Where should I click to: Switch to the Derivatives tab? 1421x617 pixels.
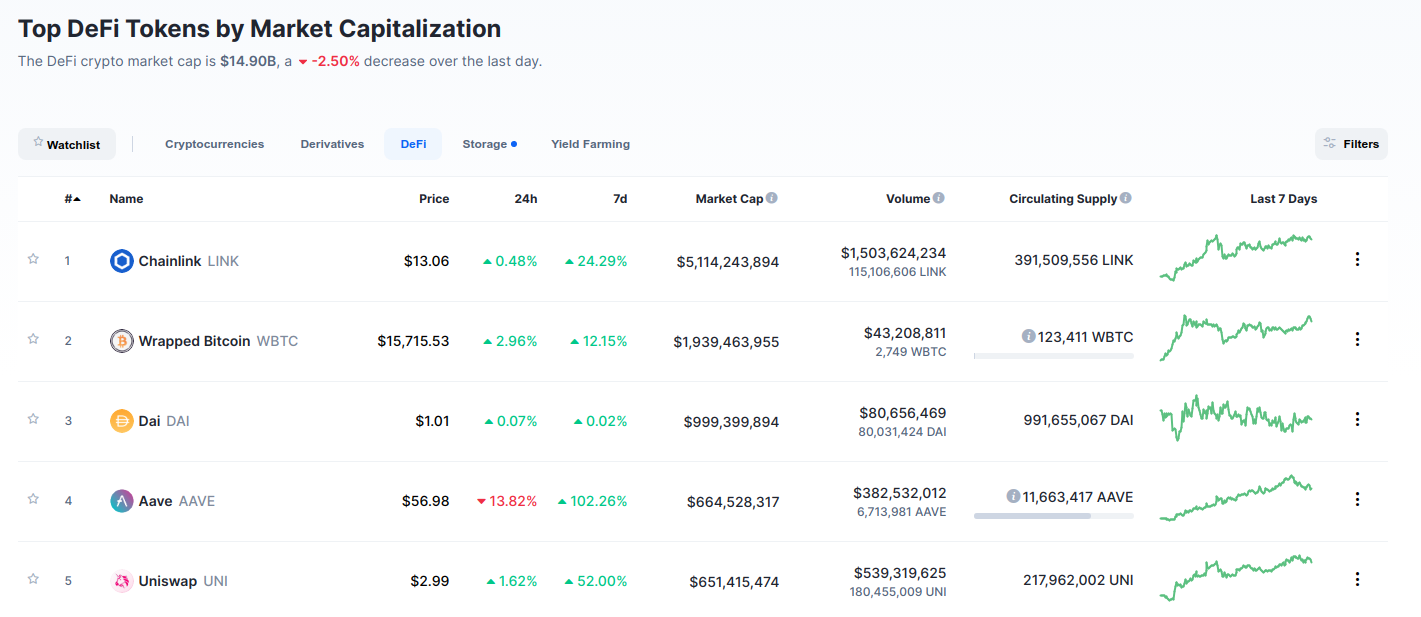(331, 143)
